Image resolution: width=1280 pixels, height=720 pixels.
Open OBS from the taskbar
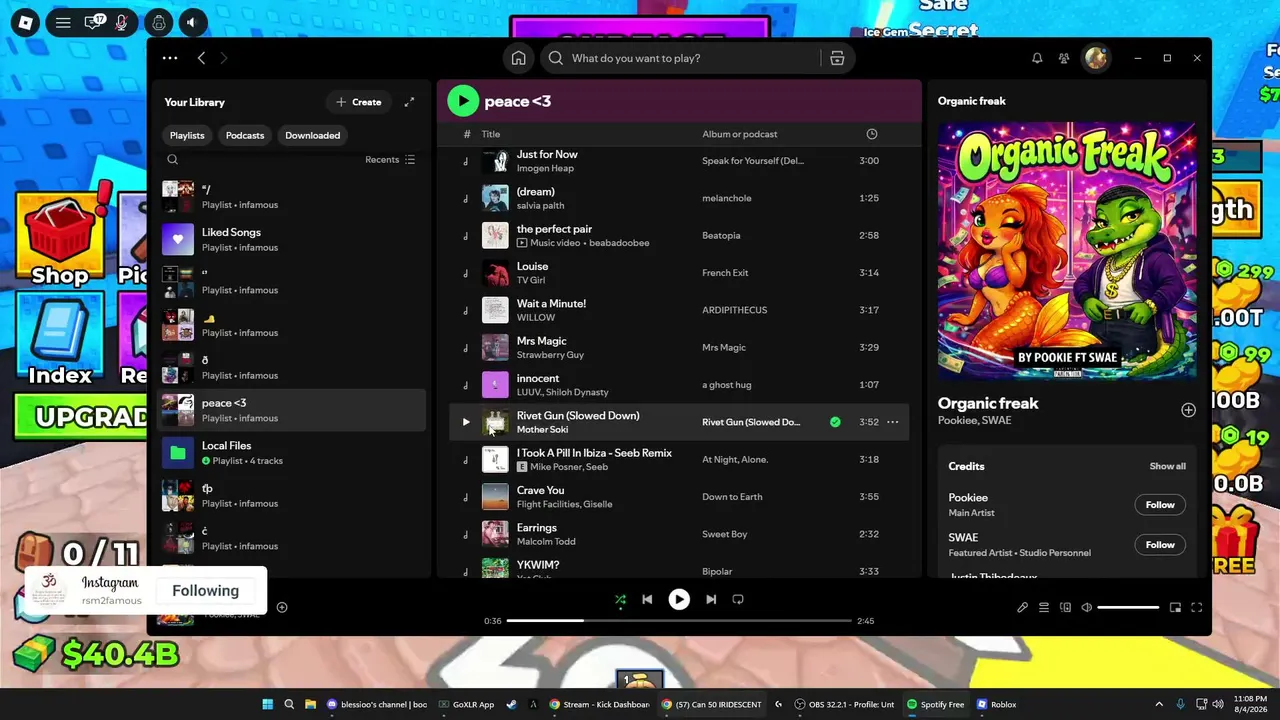845,704
